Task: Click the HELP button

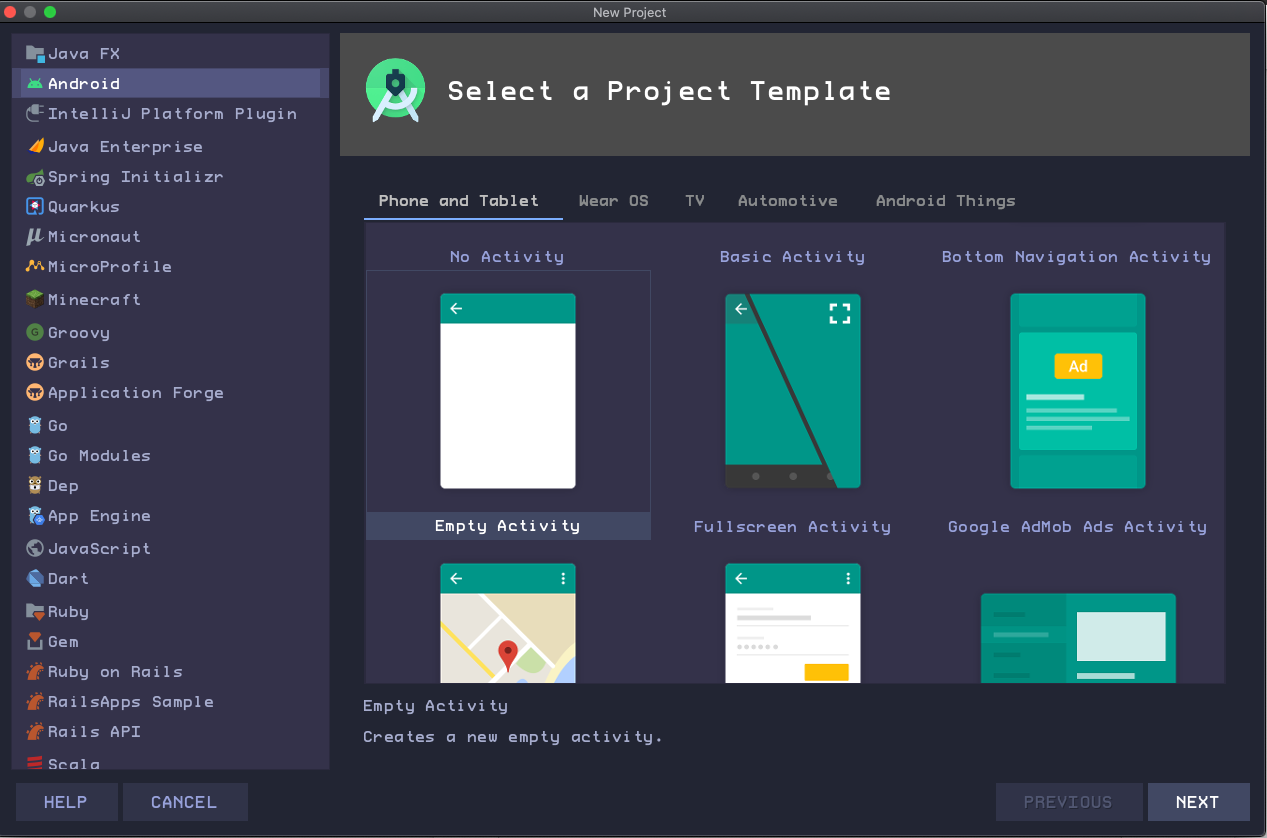Action: pyautogui.click(x=66, y=802)
